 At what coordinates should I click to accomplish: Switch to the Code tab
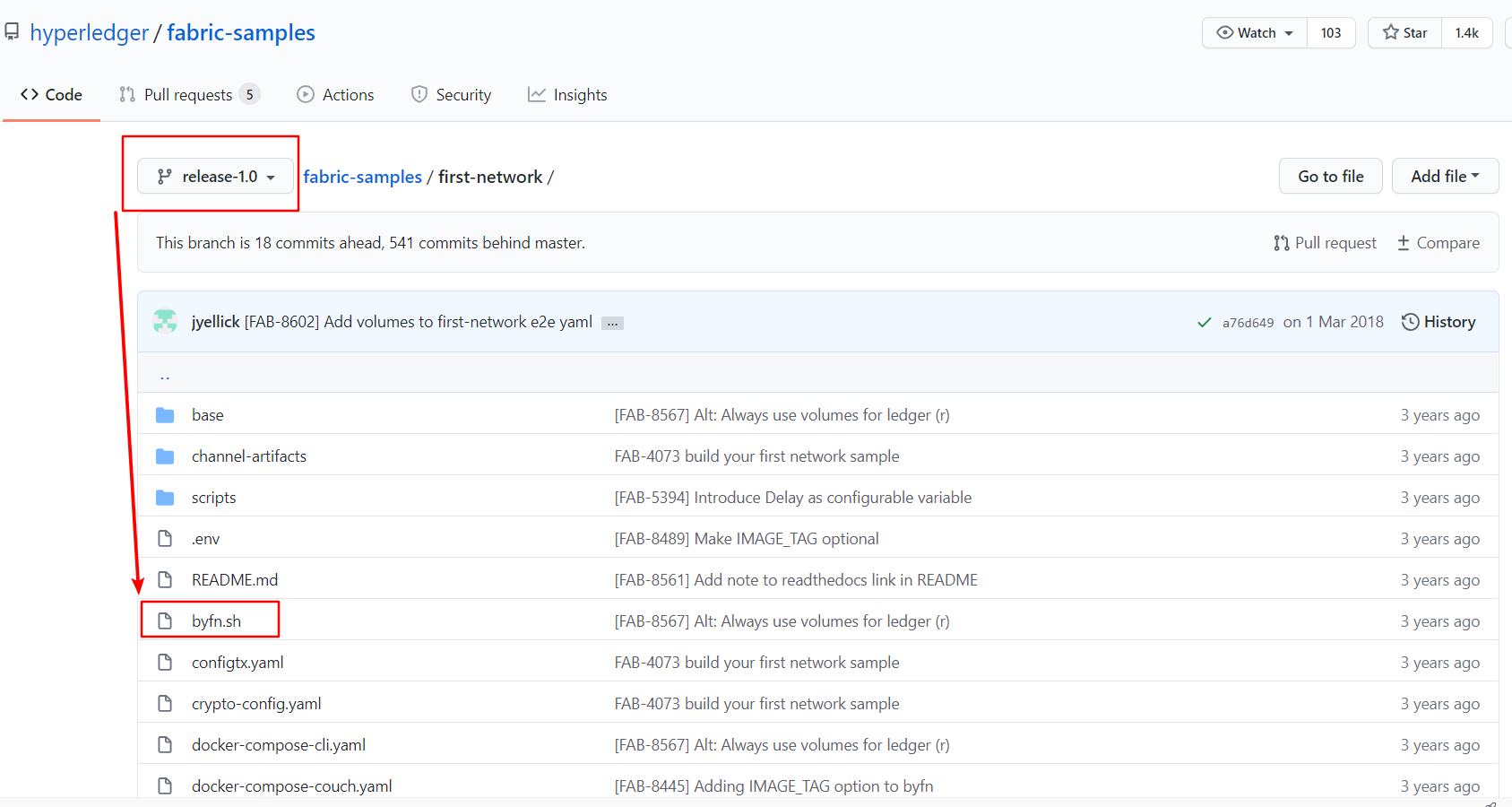(51, 95)
